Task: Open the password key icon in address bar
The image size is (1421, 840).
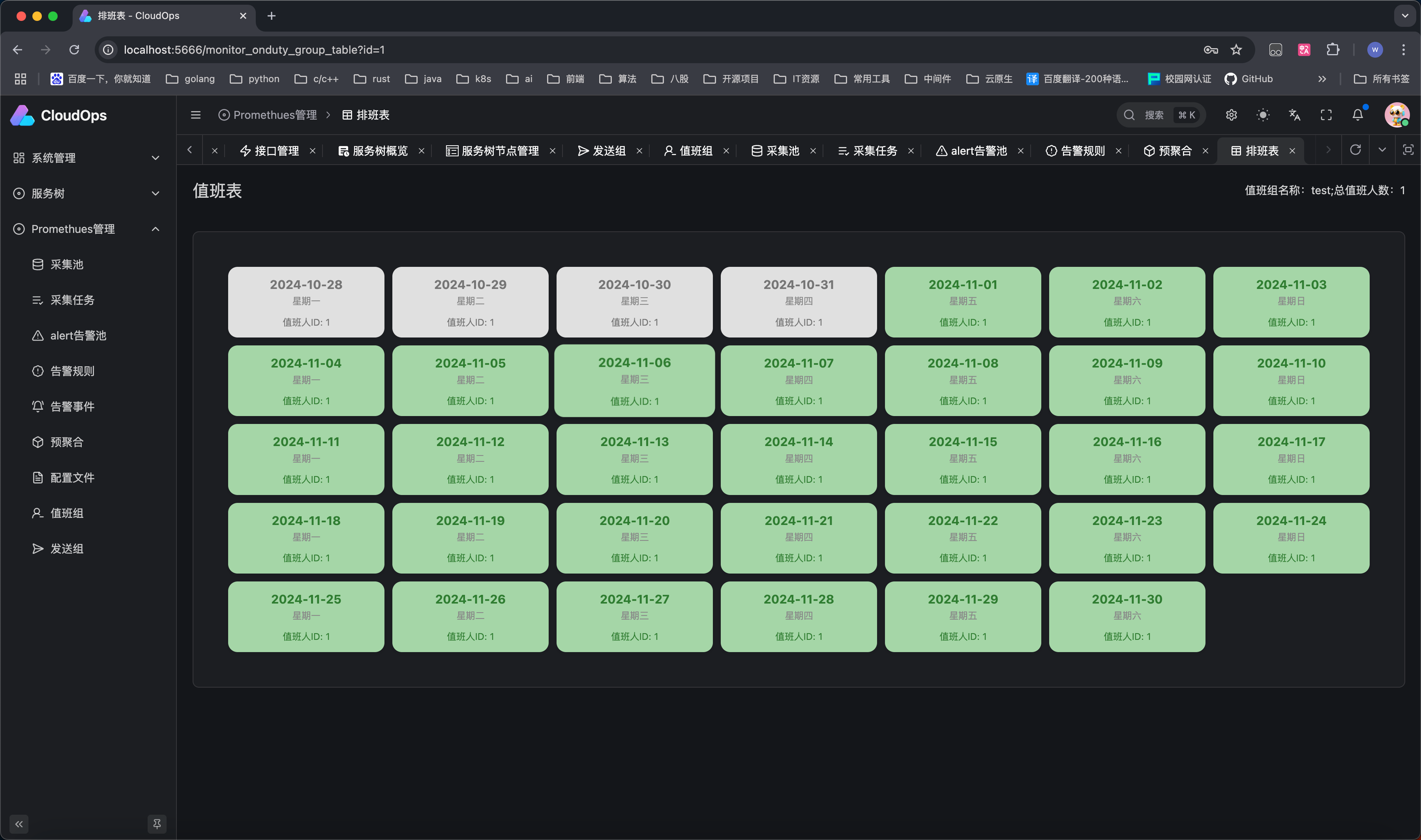Action: pos(1211,50)
